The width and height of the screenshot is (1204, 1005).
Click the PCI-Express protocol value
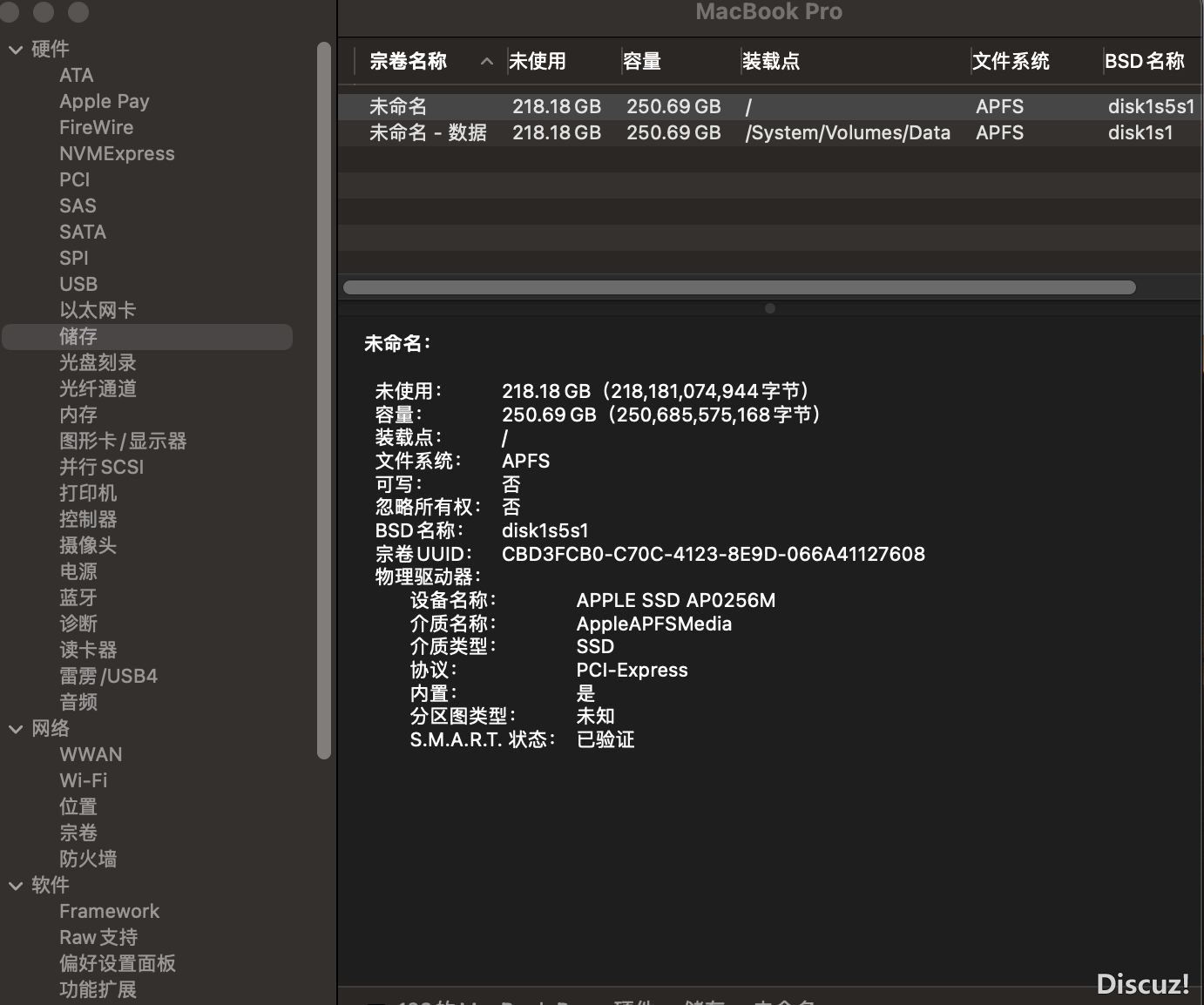tap(632, 670)
